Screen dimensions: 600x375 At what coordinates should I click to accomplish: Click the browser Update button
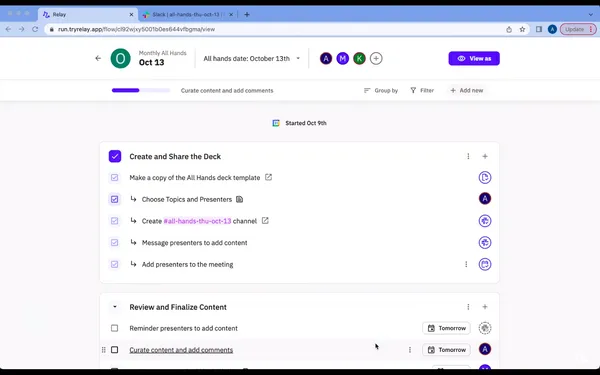point(578,29)
